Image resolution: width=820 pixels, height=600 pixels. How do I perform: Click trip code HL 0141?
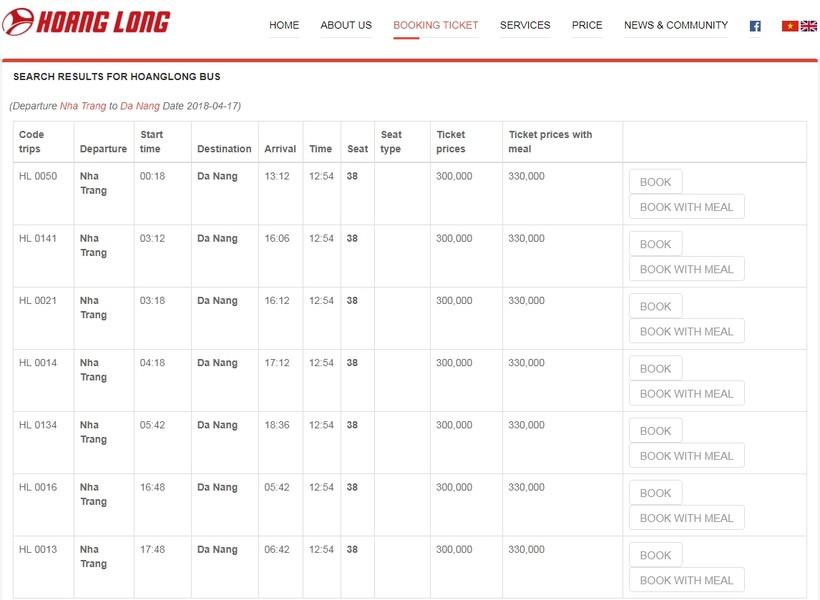tap(38, 238)
